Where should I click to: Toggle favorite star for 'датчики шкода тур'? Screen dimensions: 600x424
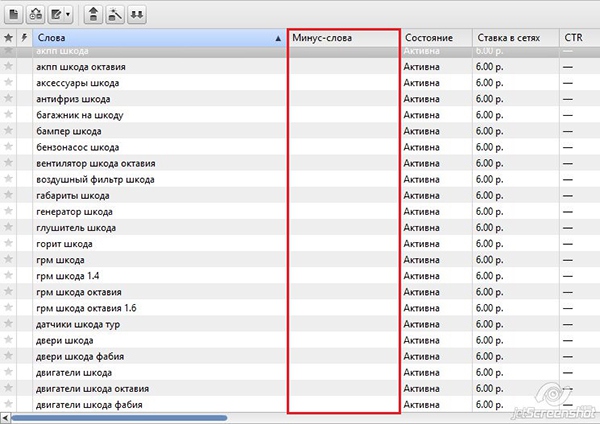8,324
